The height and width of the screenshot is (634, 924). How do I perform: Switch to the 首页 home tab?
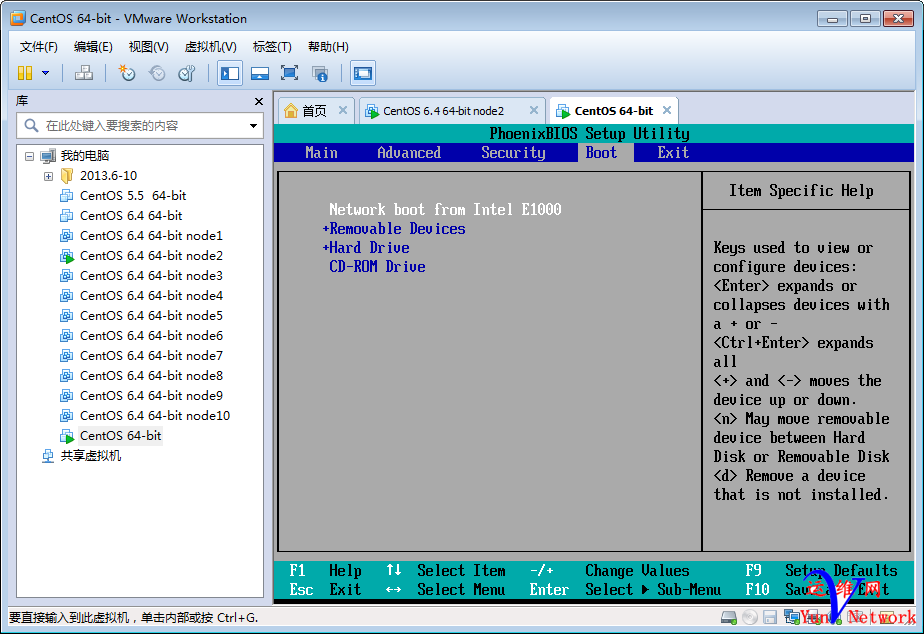[x=314, y=111]
